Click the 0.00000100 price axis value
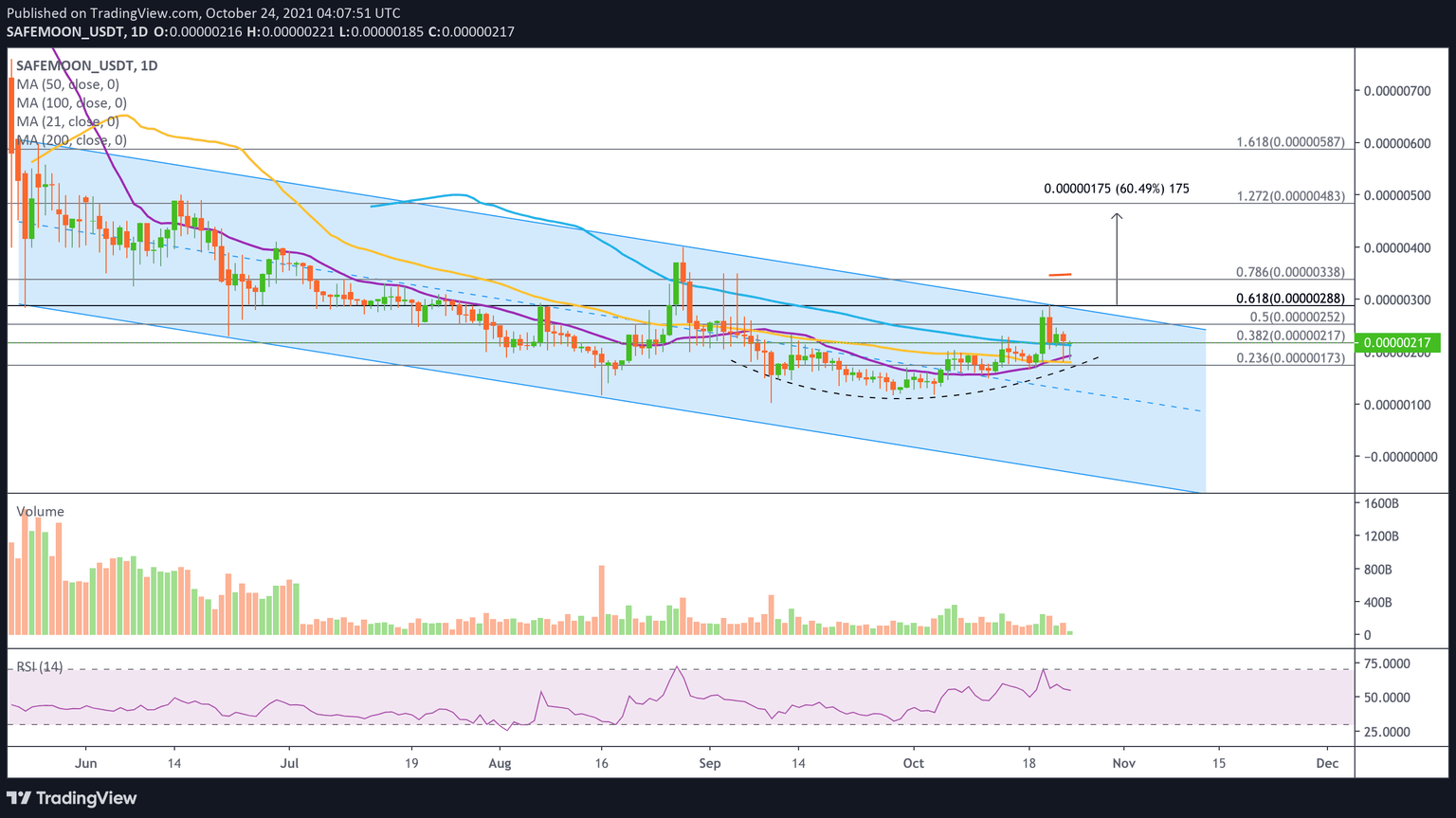1456x818 pixels. click(x=1397, y=405)
